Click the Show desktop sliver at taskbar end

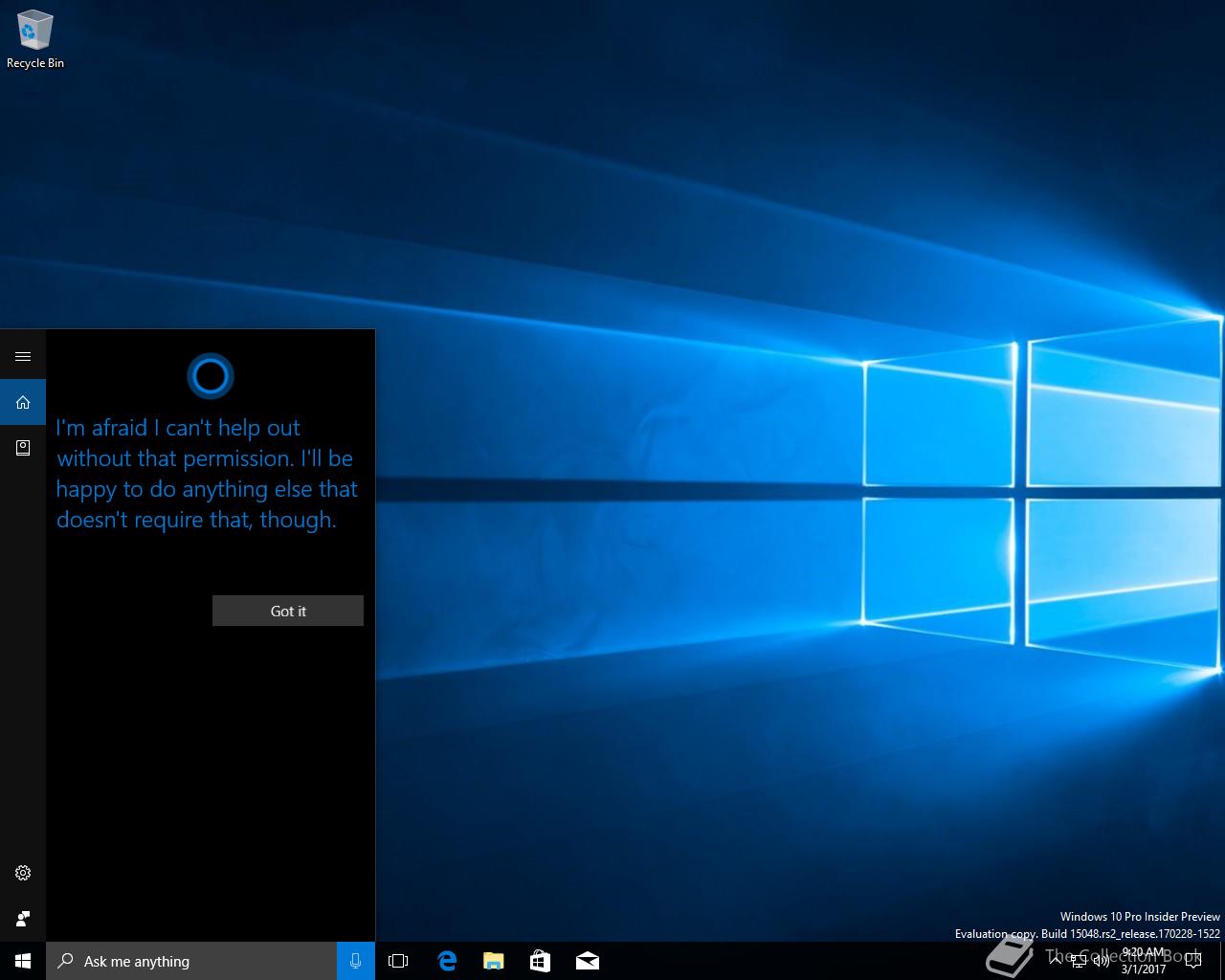click(1222, 961)
